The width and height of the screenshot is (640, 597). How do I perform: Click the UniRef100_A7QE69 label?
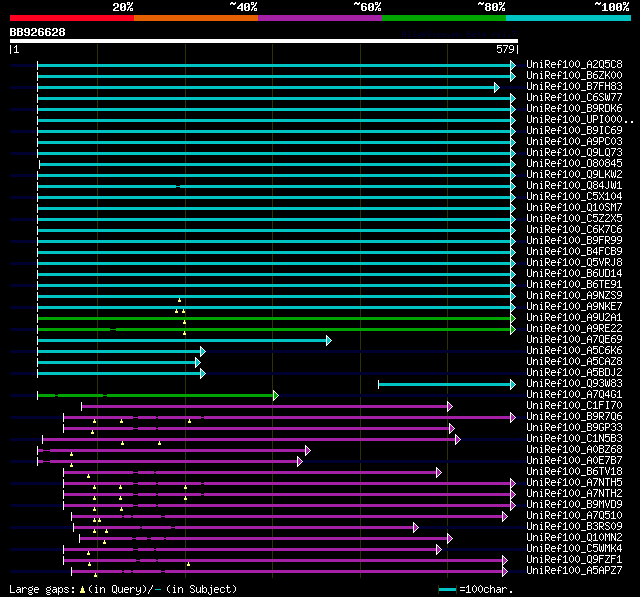pos(574,340)
